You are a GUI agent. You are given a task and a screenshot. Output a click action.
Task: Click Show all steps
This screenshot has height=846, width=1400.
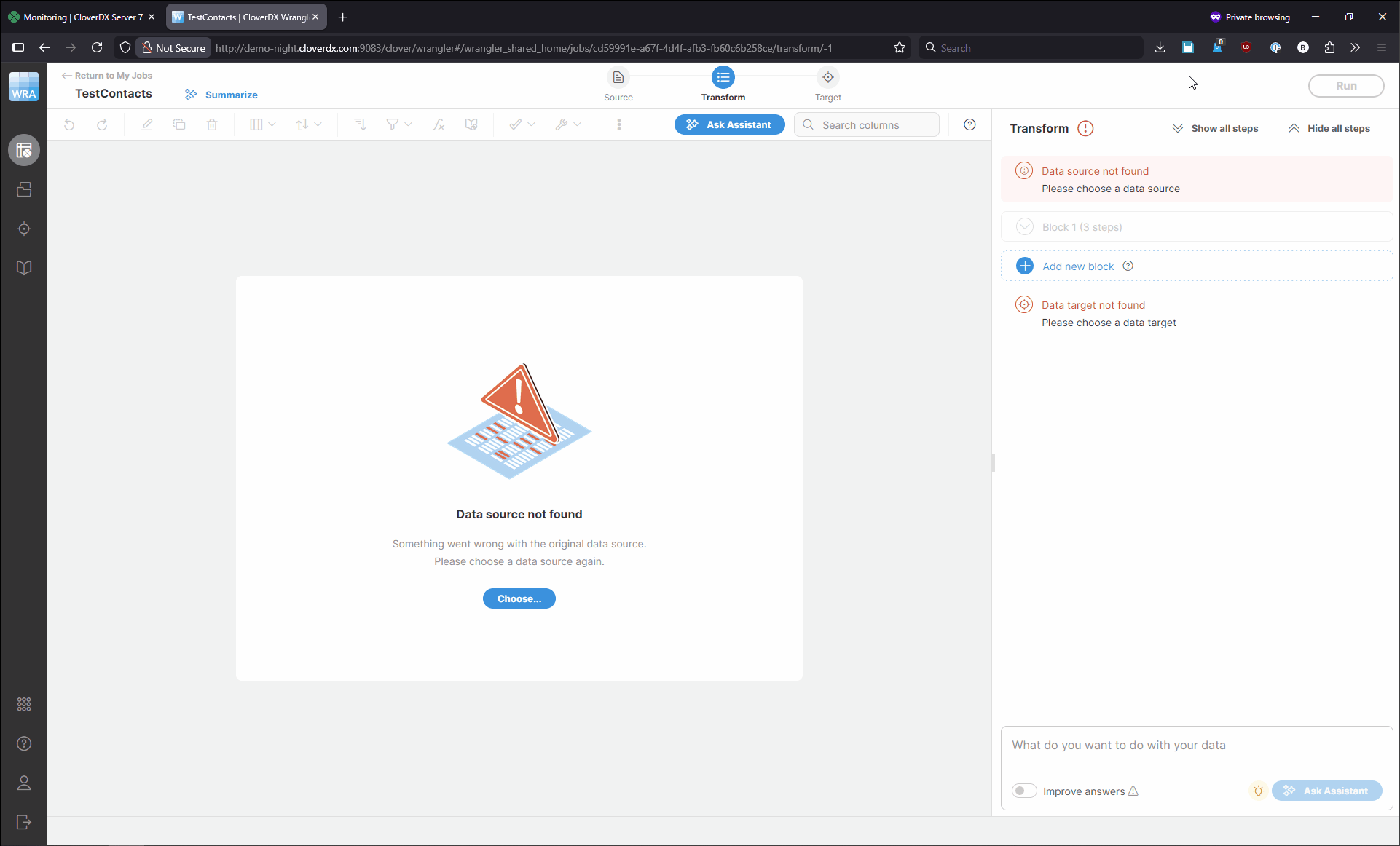pos(1215,129)
